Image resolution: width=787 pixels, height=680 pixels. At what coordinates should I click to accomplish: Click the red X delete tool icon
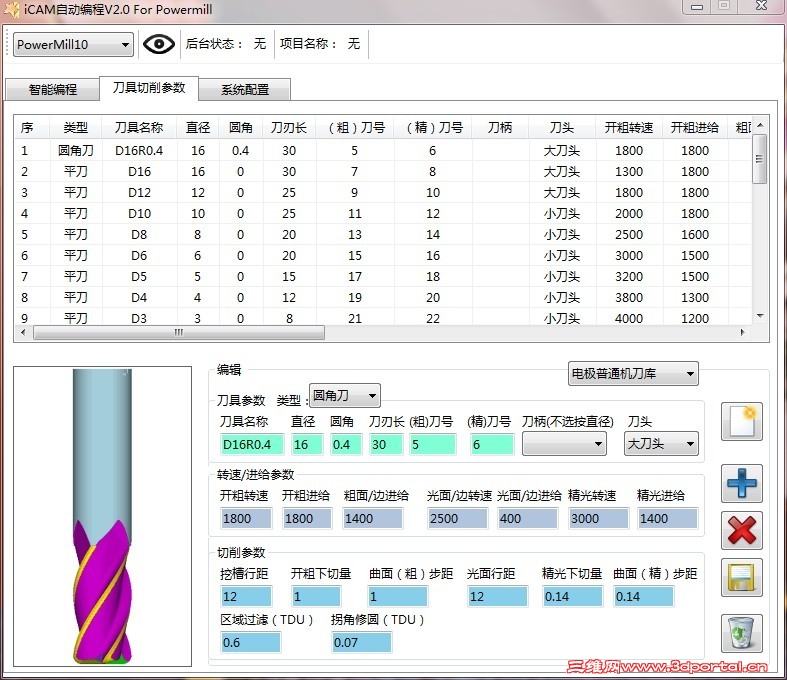coord(741,530)
